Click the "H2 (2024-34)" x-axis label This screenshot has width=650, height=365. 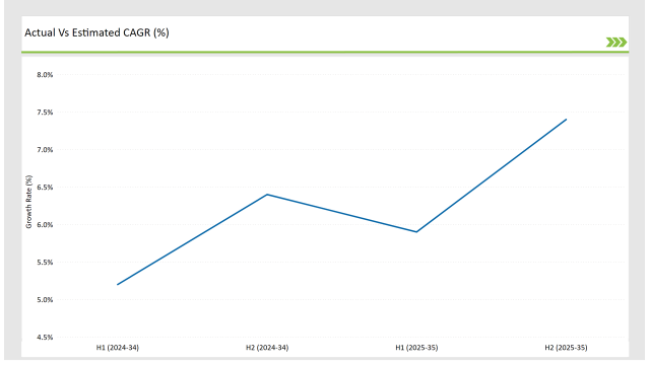[x=267, y=348]
